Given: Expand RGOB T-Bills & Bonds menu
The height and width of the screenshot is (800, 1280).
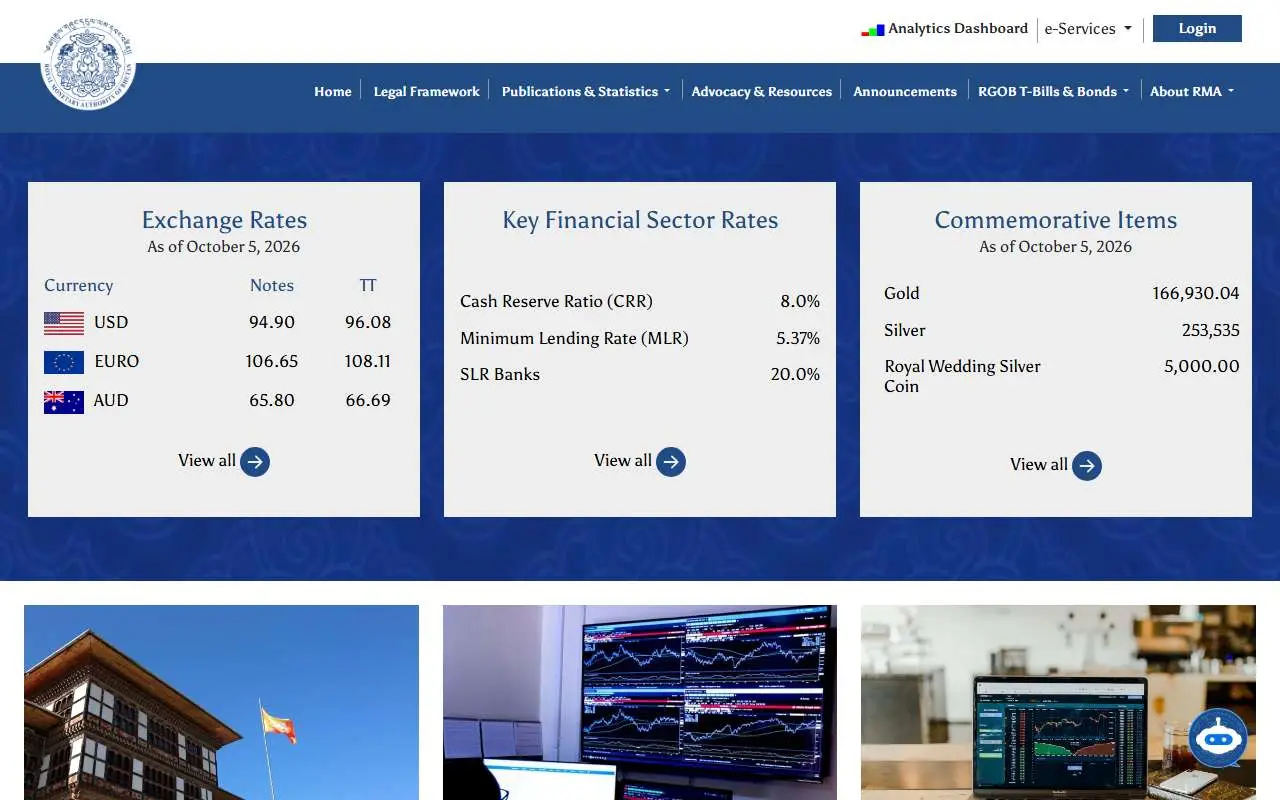Looking at the screenshot, I should 1053,91.
